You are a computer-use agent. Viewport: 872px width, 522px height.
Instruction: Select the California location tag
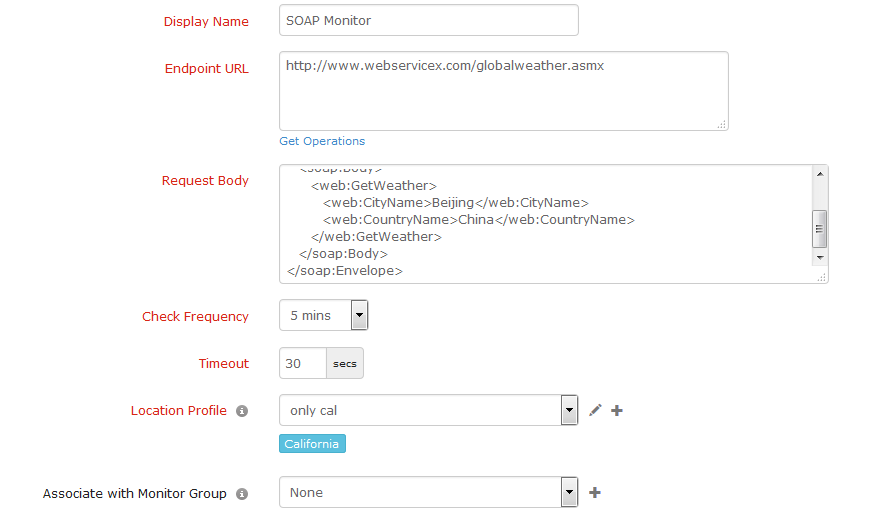[312, 444]
